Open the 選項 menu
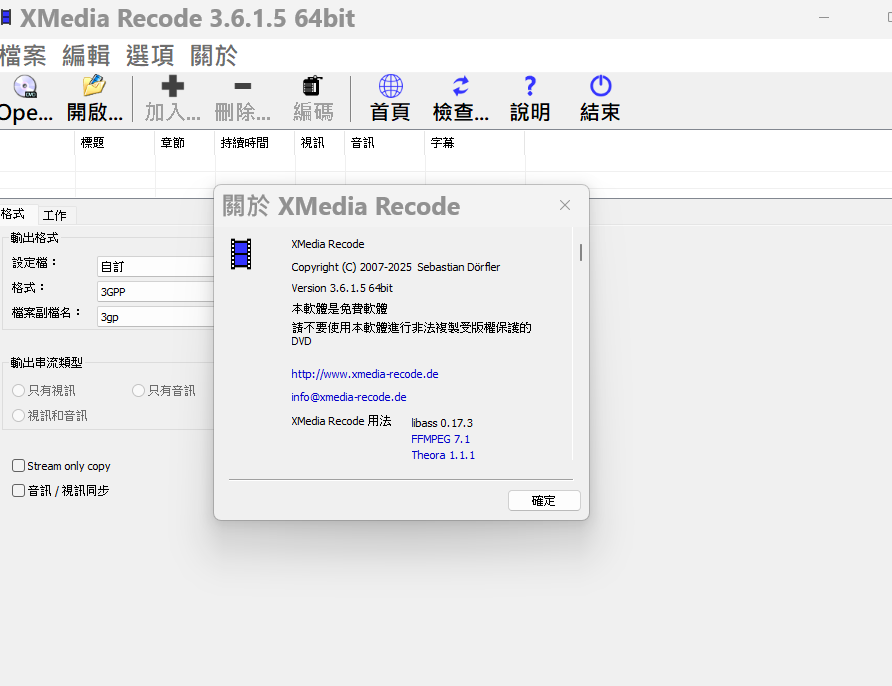This screenshot has width=892, height=686. click(x=150, y=56)
